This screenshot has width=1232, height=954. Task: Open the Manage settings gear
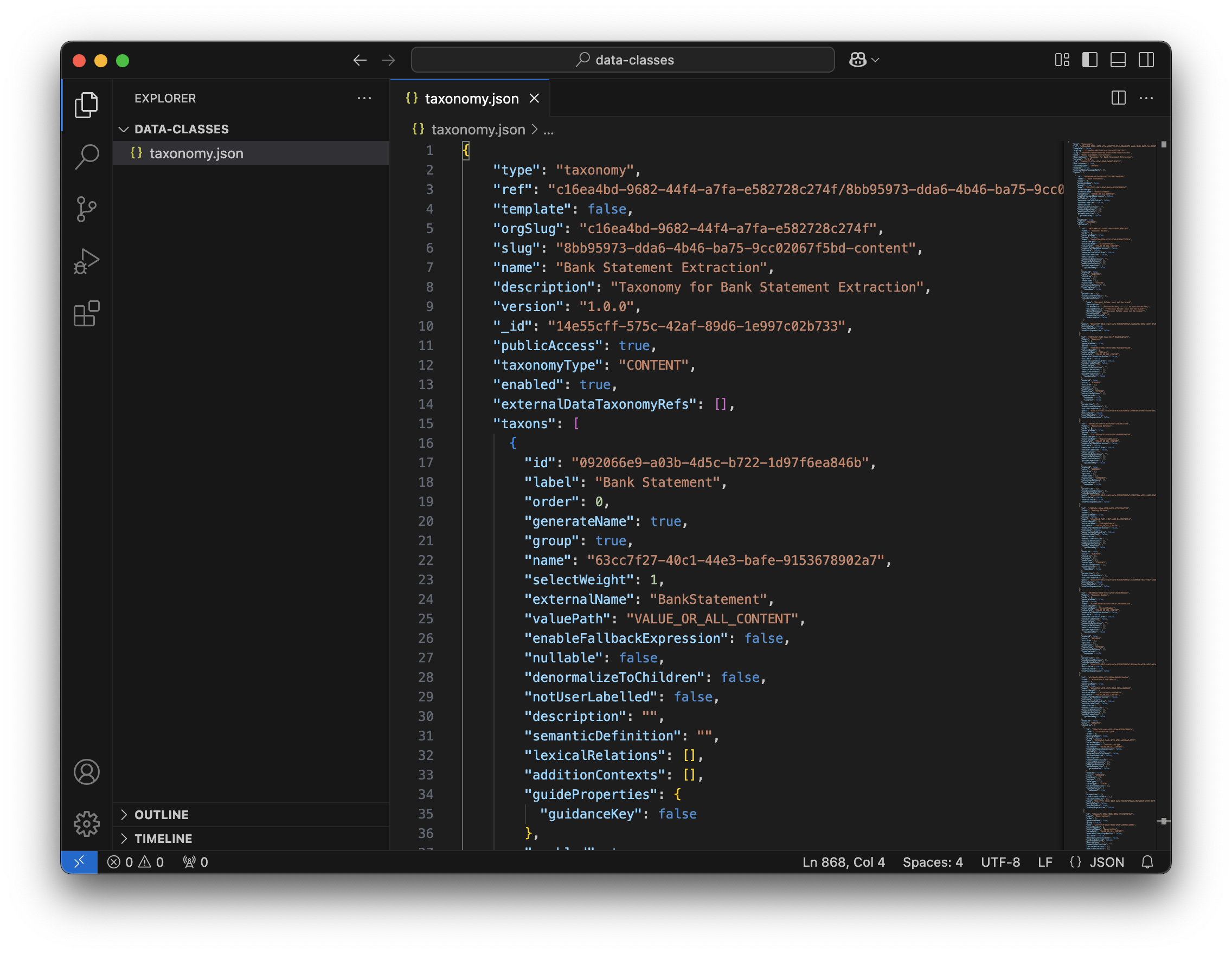[87, 824]
